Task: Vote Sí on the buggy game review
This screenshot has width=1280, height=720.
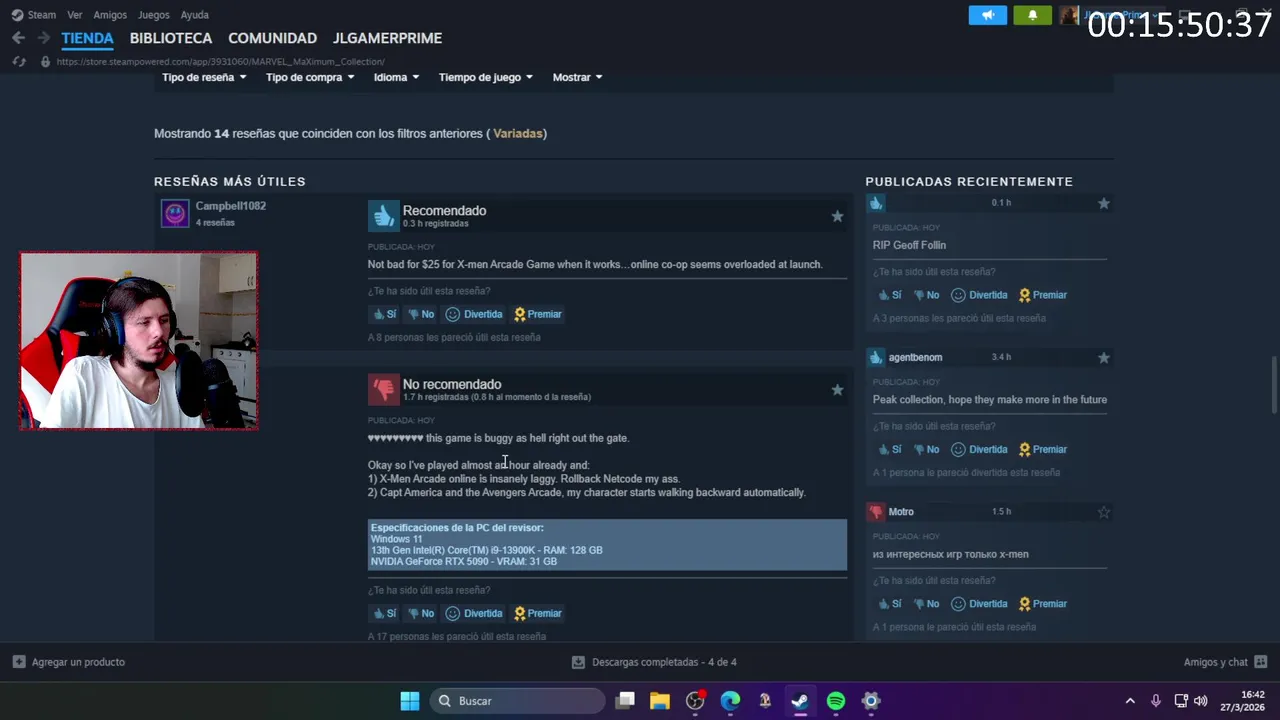Action: 384,613
